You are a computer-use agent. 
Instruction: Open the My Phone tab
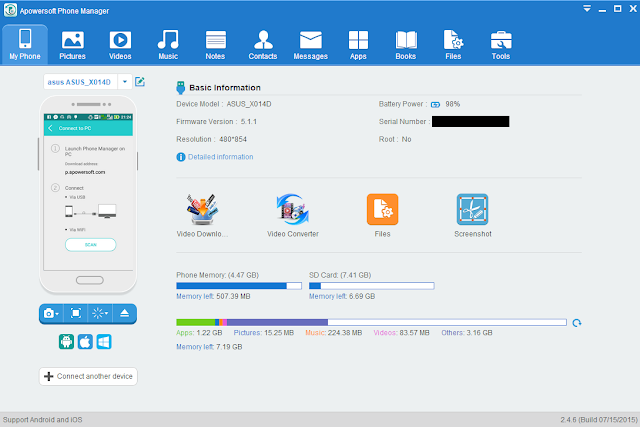25,44
